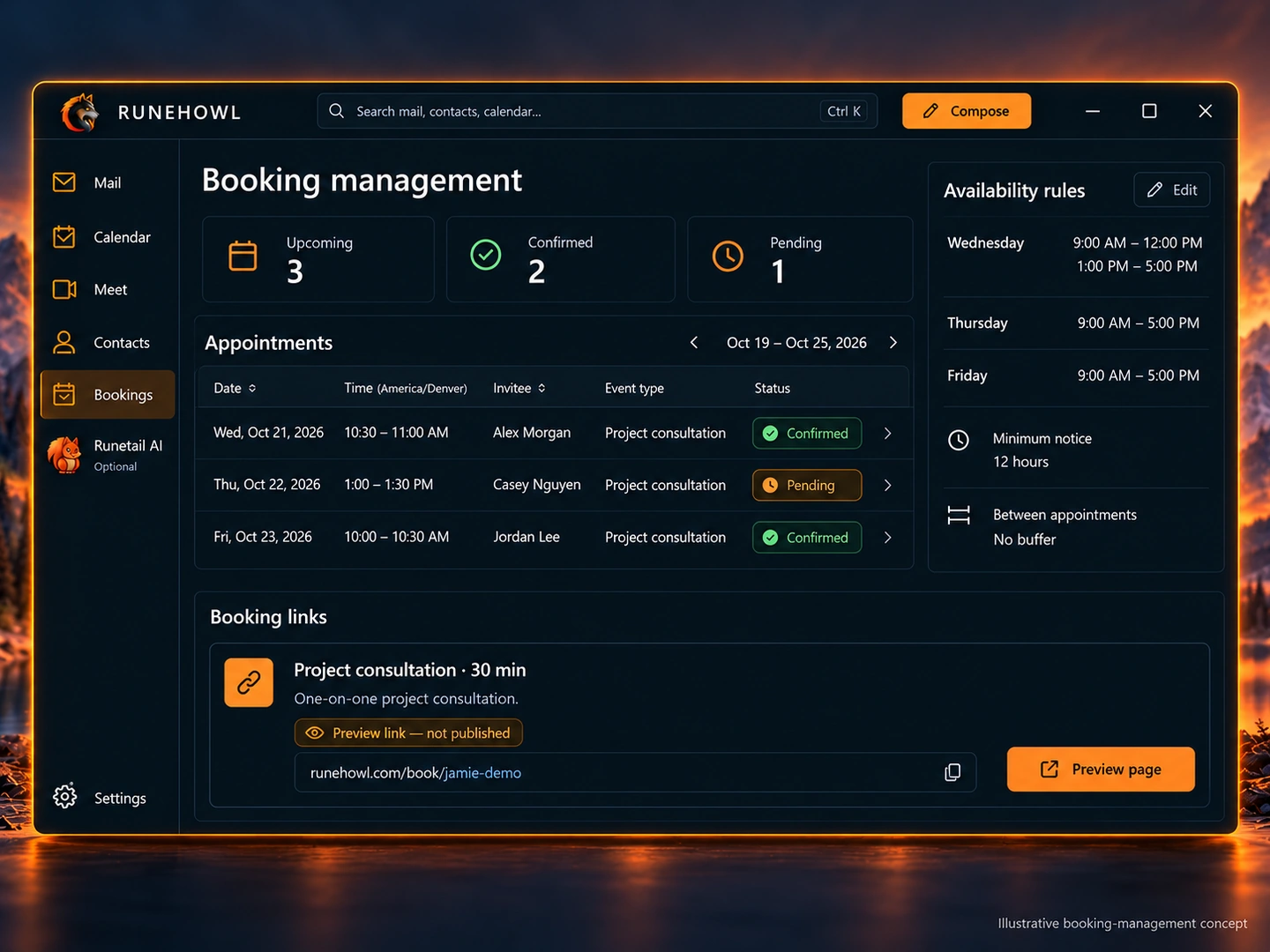Viewport: 1270px width, 952px height.
Task: Click Compose button
Action: tap(967, 111)
